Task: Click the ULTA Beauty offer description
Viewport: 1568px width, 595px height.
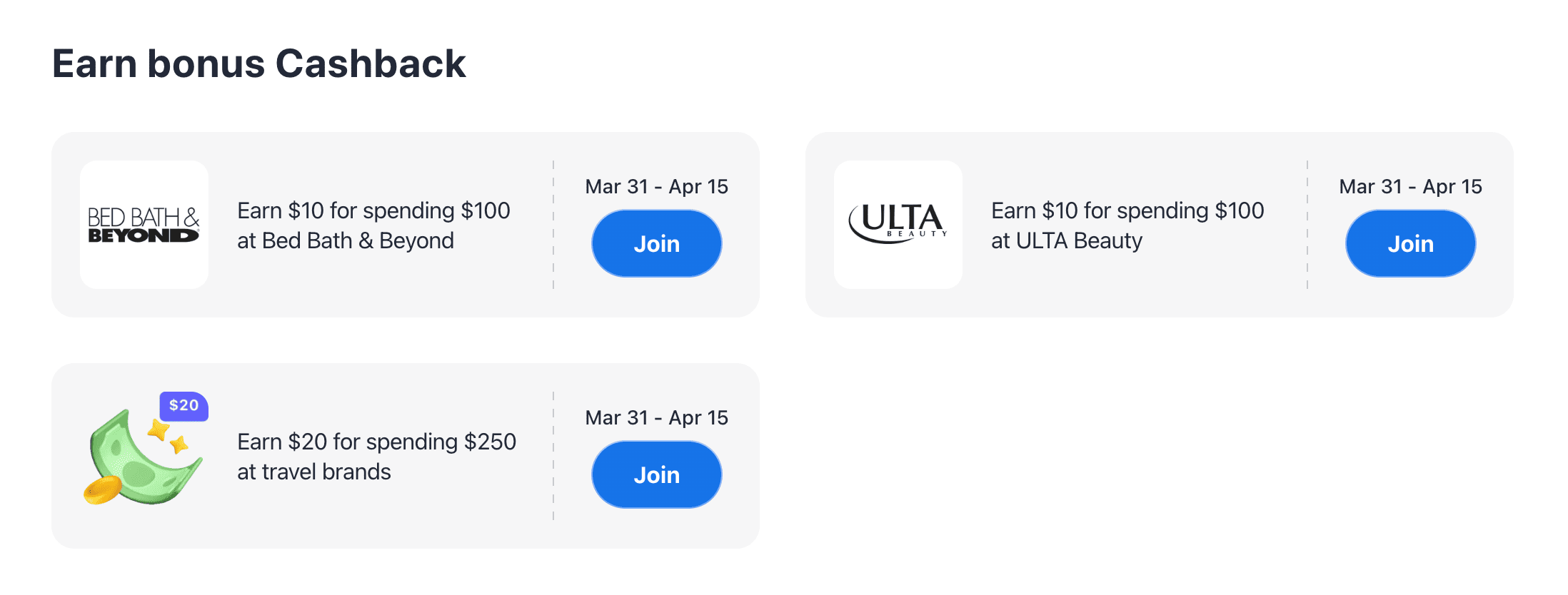Action: tap(1127, 225)
